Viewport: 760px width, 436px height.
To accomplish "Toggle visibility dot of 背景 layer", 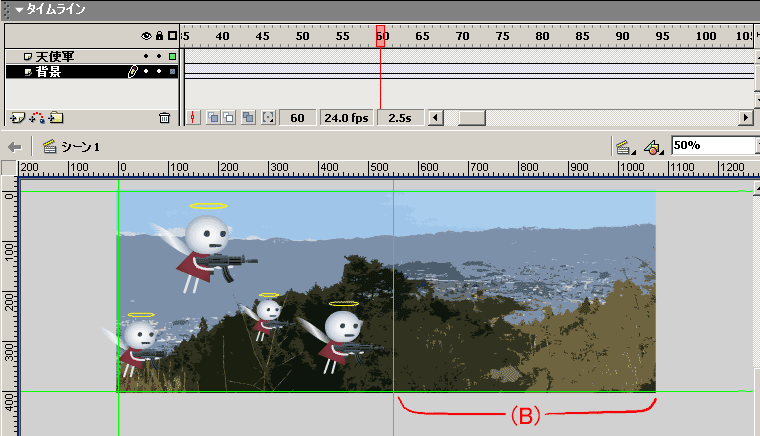I will click(x=146, y=71).
